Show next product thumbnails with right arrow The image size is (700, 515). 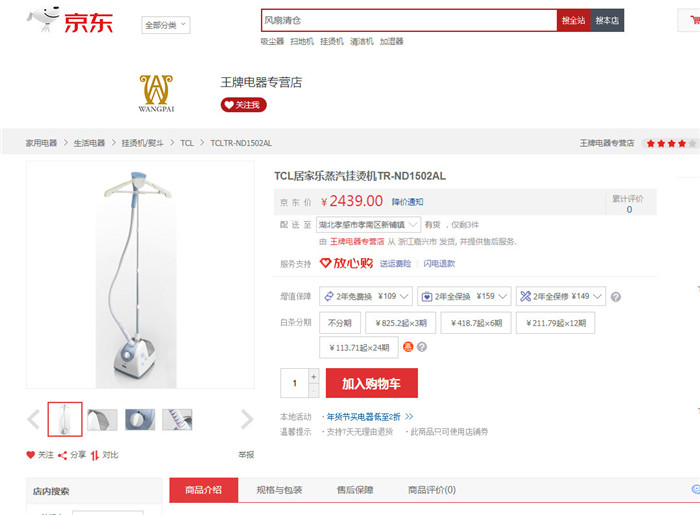coord(246,419)
